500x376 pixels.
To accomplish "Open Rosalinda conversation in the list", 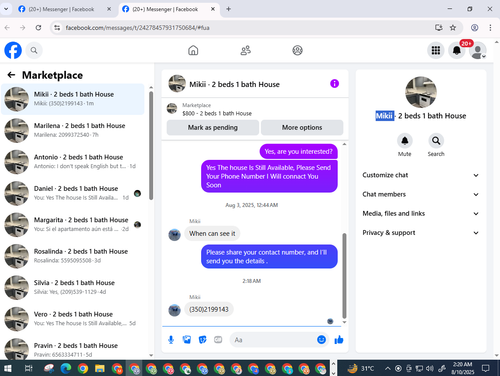I will pos(73,256).
